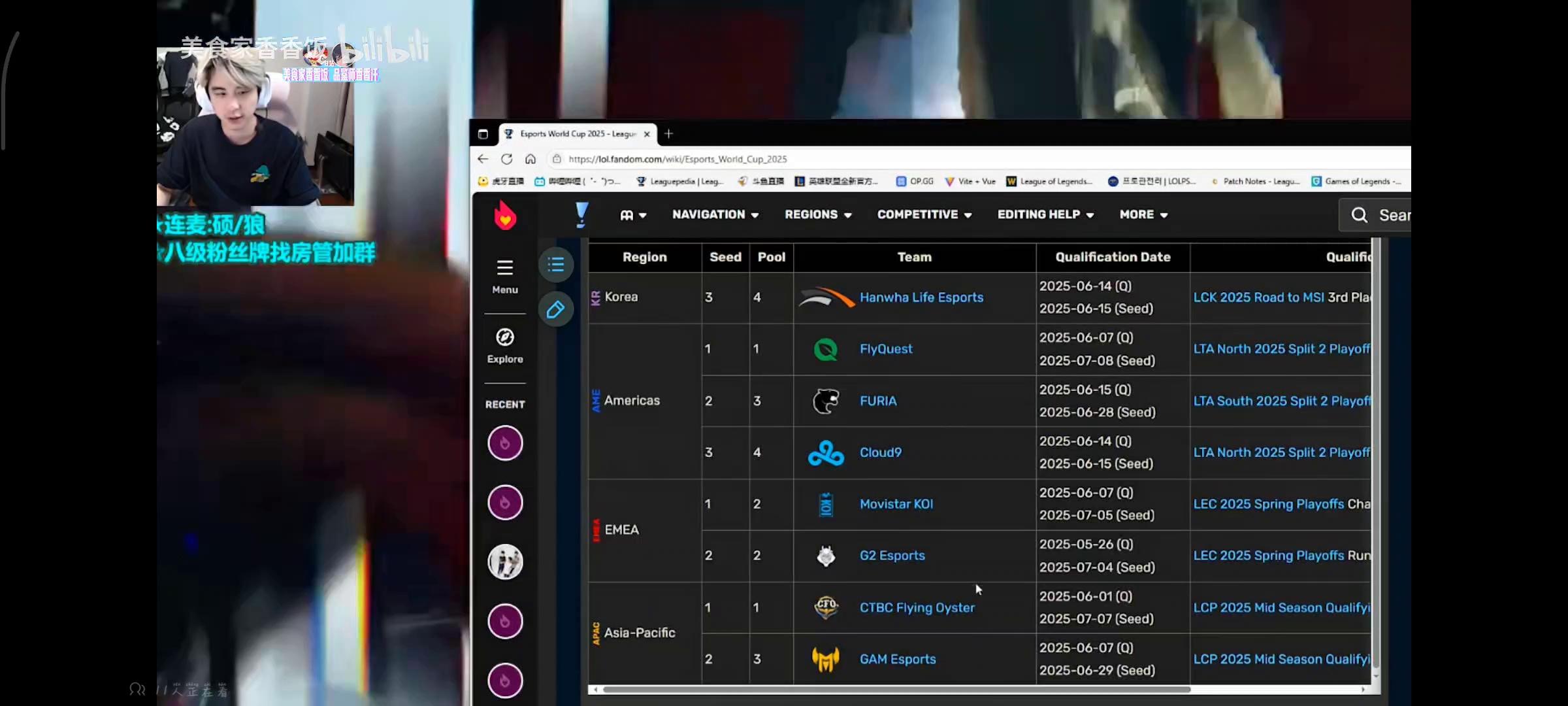Open the Cloud9 team link
Image resolution: width=1568 pixels, height=706 pixels.
(881, 452)
